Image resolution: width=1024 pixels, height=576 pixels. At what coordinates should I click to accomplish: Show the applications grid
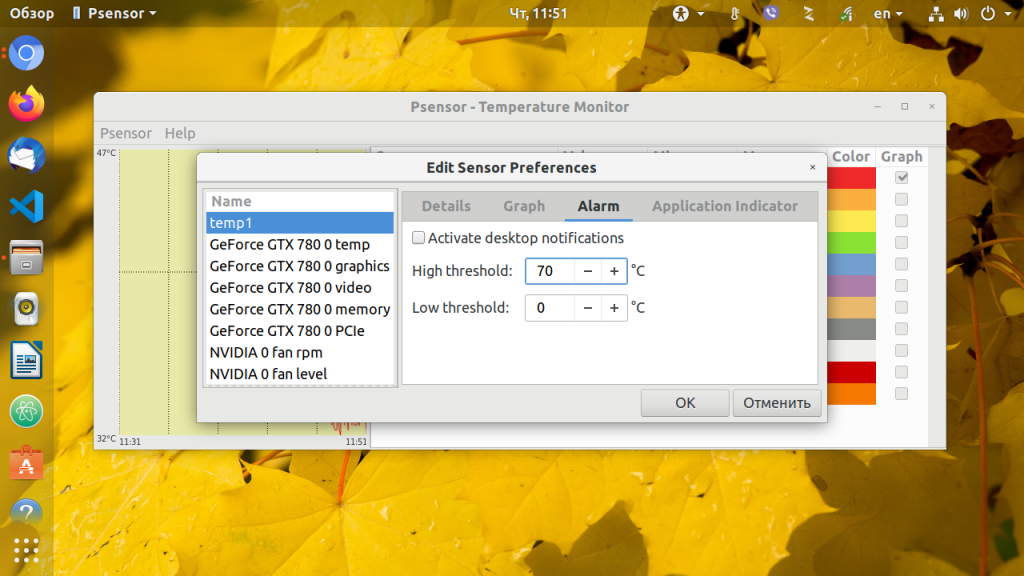[x=26, y=551]
